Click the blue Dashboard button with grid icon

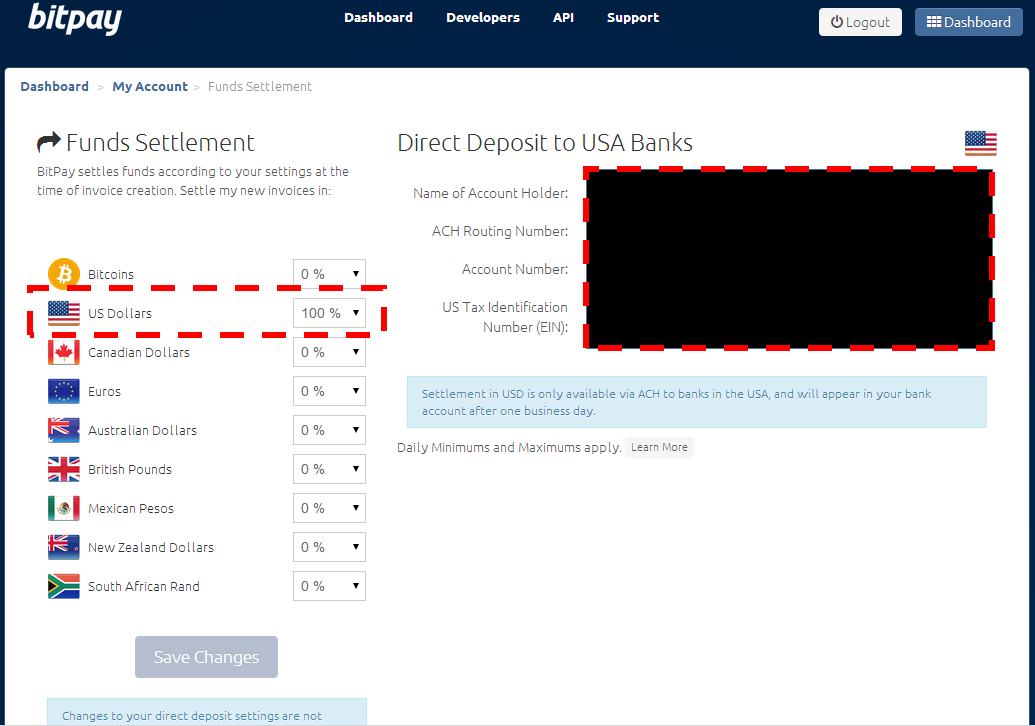click(x=968, y=22)
